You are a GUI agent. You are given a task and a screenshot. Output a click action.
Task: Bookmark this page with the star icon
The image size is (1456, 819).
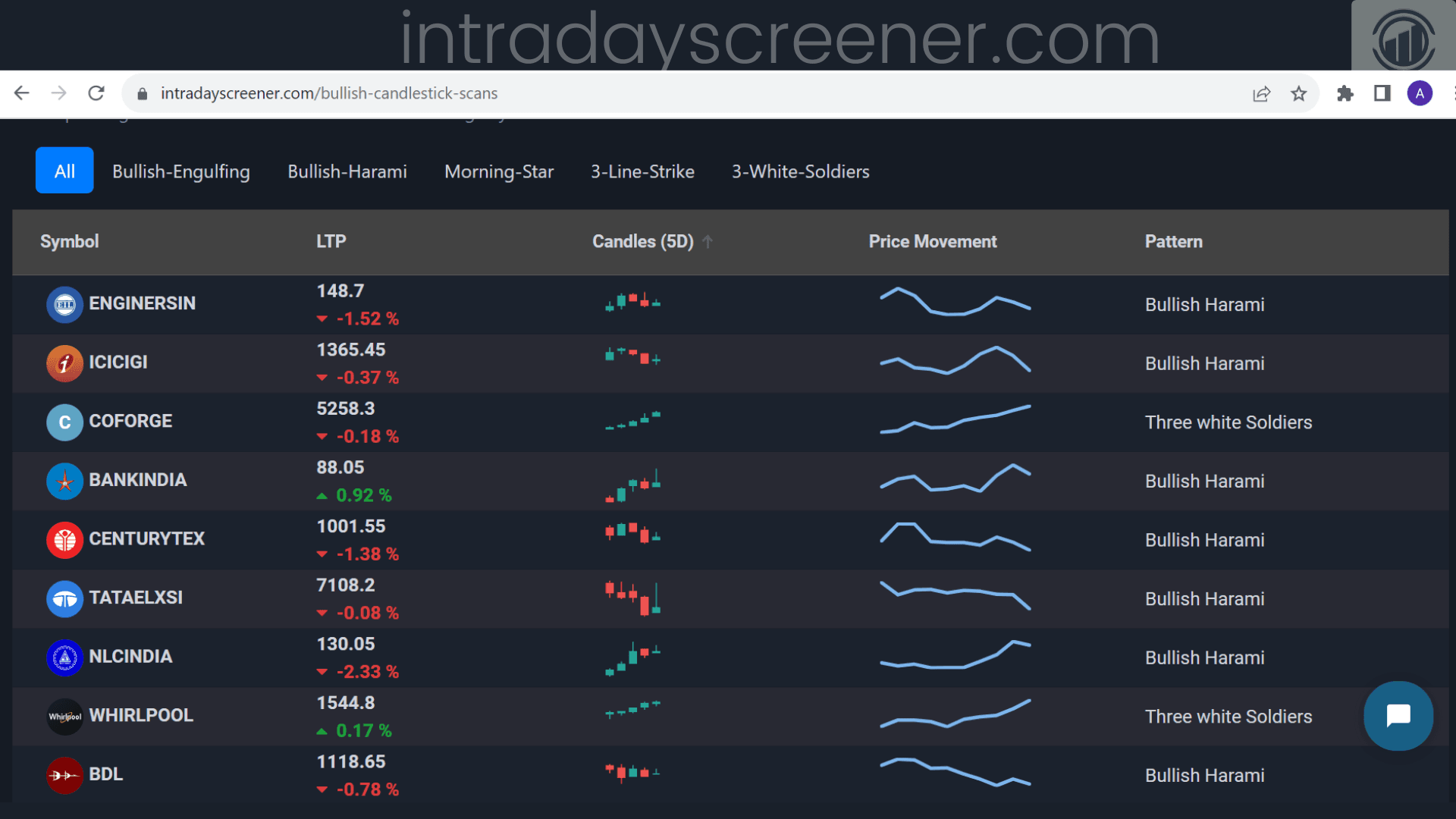(1299, 93)
